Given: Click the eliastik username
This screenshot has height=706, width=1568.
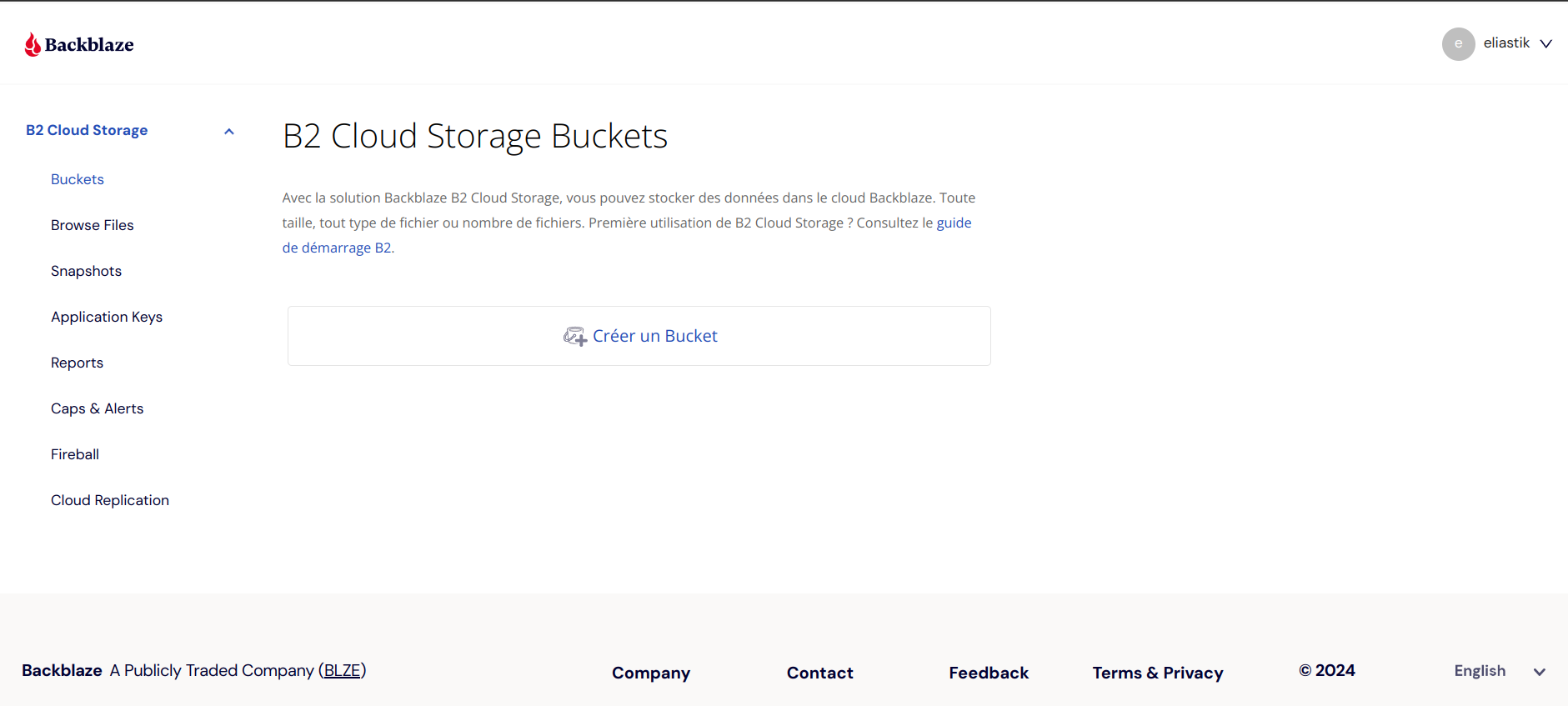Looking at the screenshot, I should tap(1506, 43).
